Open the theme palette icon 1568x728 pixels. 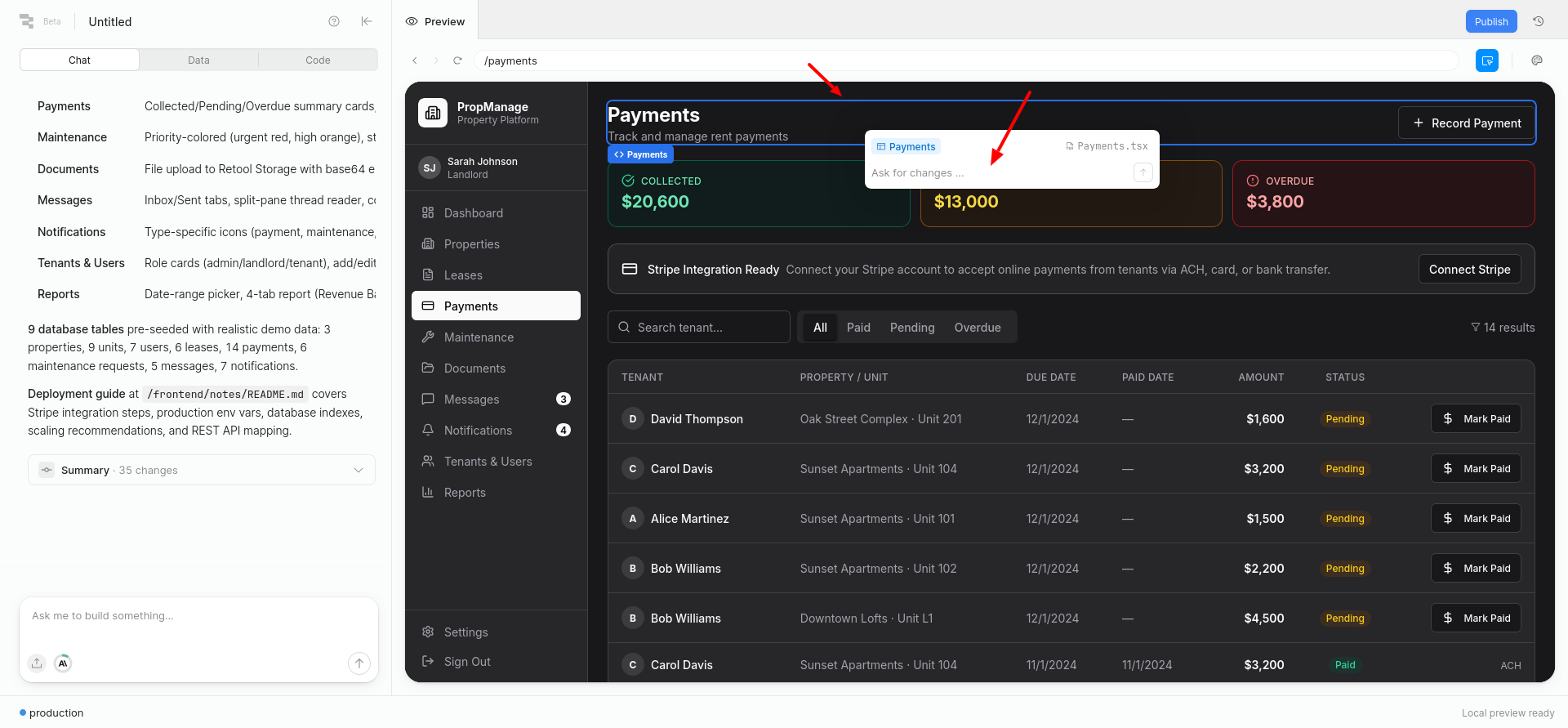point(1537,60)
